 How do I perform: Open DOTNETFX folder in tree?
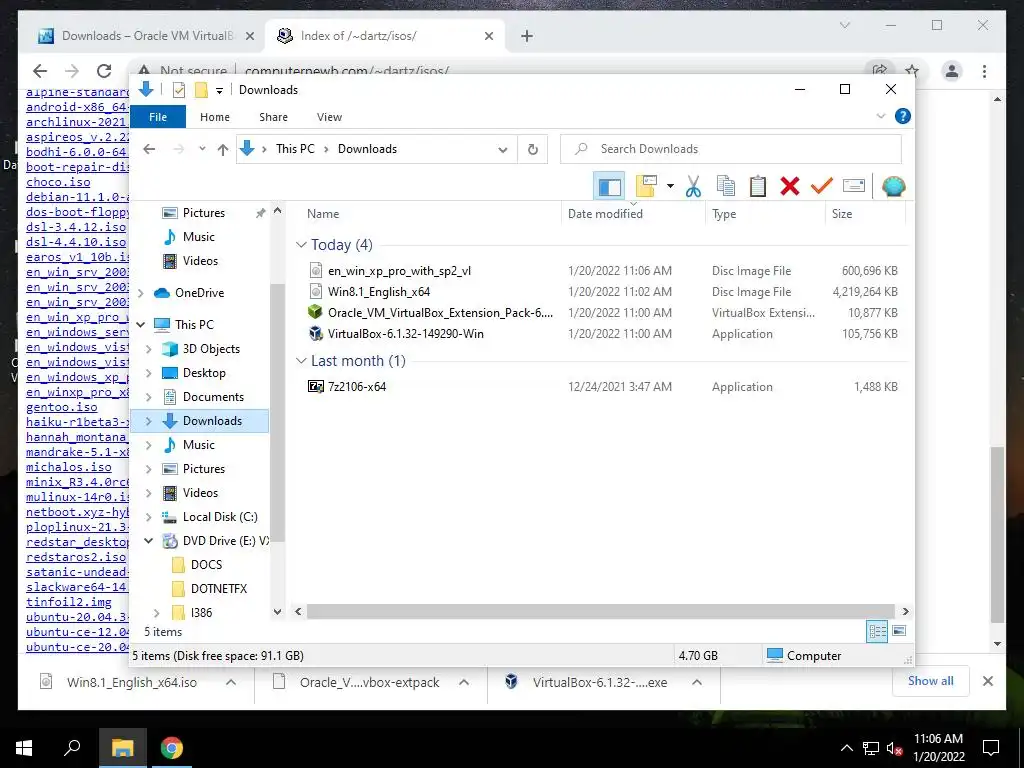(219, 589)
